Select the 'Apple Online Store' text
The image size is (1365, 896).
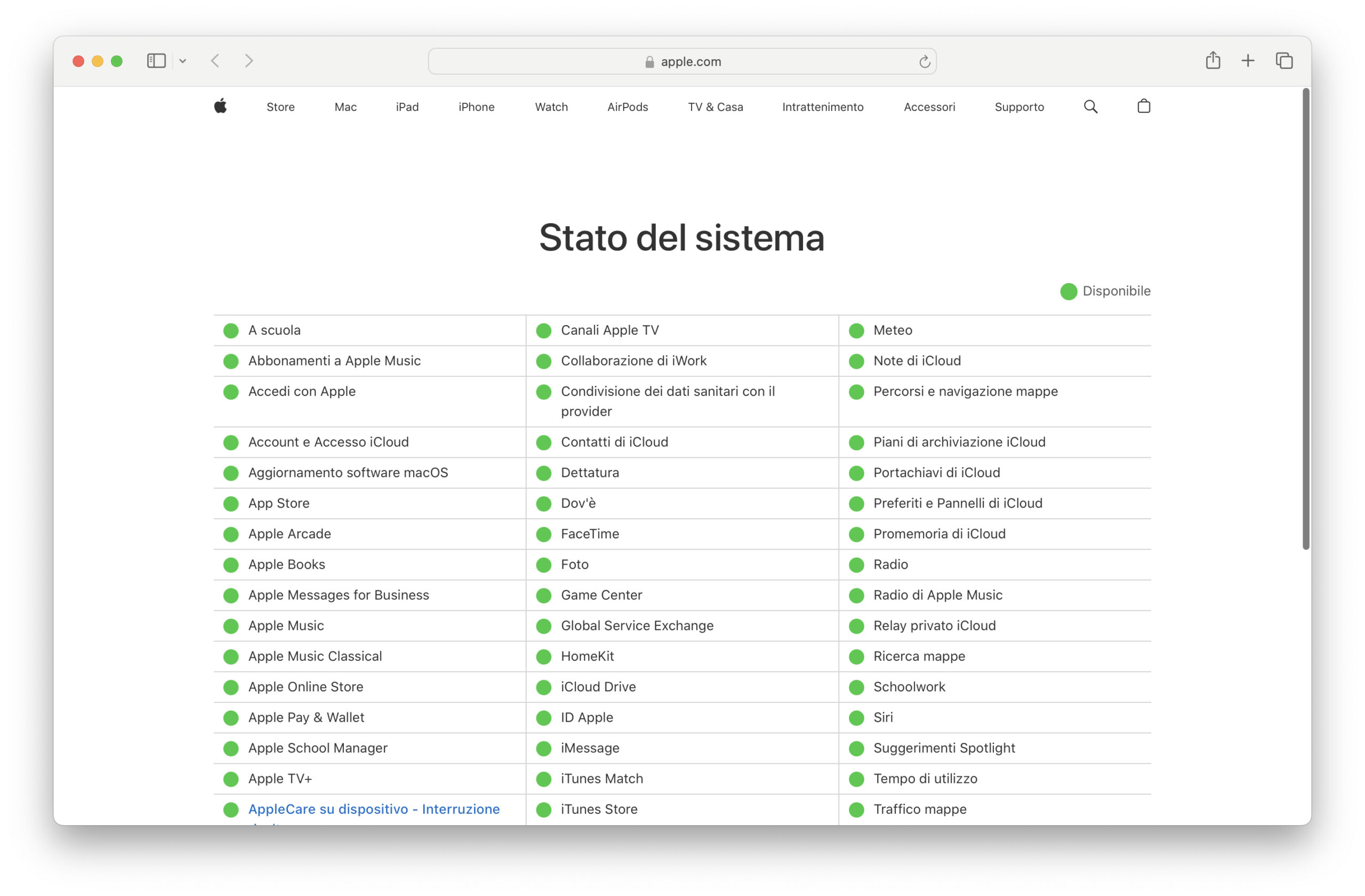point(306,687)
